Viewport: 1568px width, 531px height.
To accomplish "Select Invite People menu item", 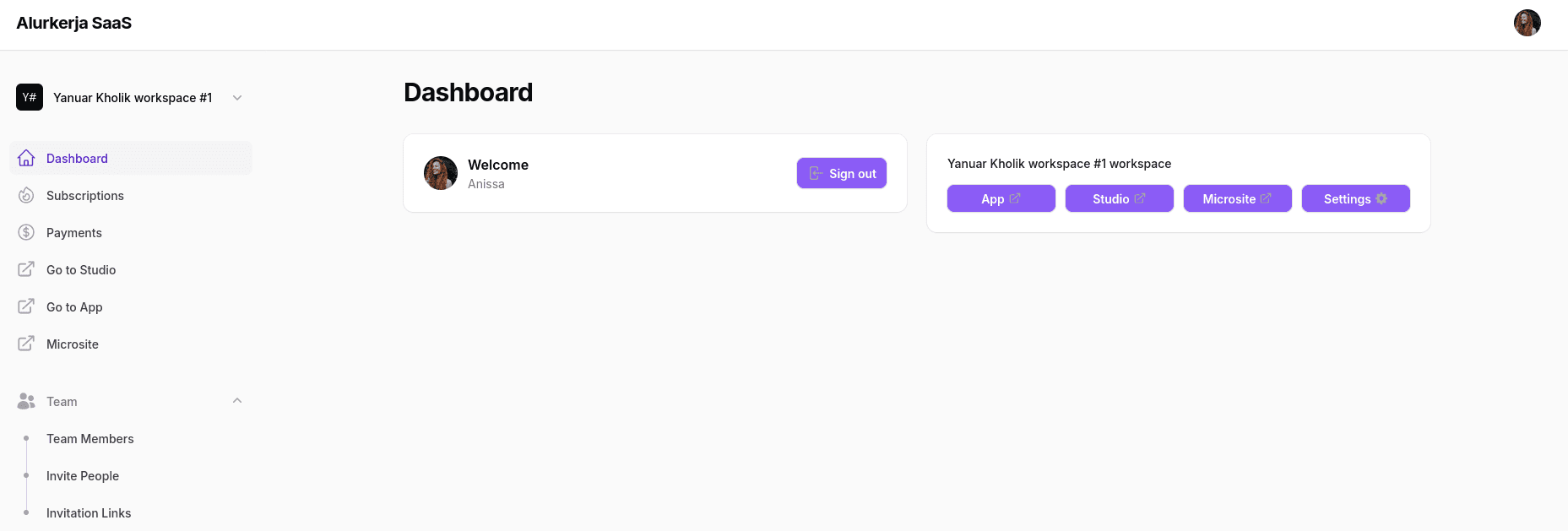I will pyautogui.click(x=83, y=476).
